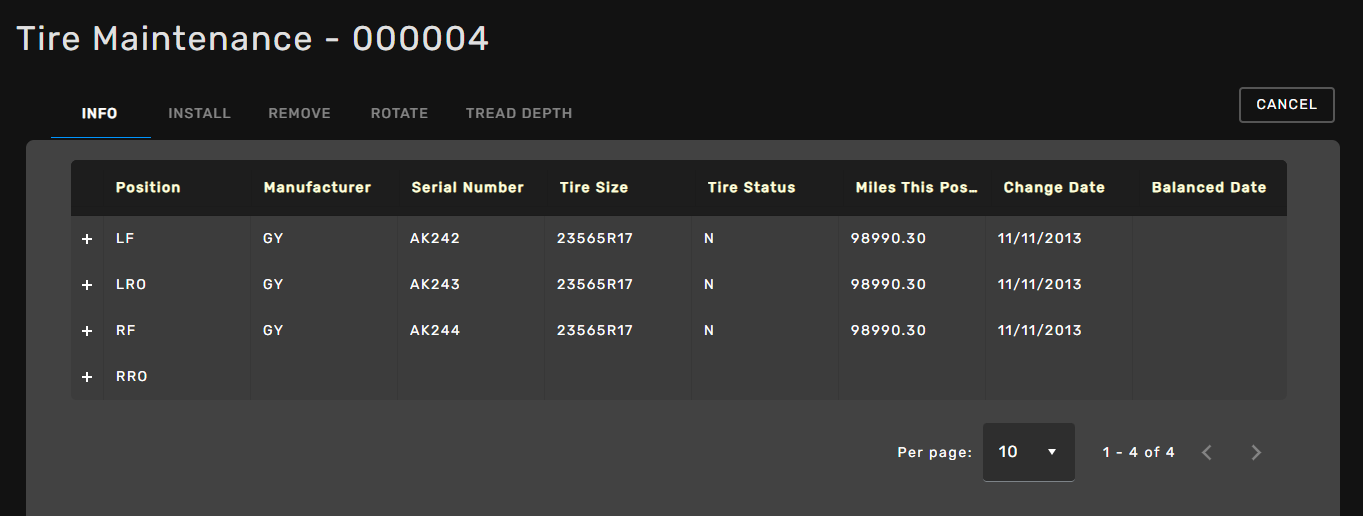Go to the next page arrow
Image resolution: width=1363 pixels, height=516 pixels.
(1256, 453)
